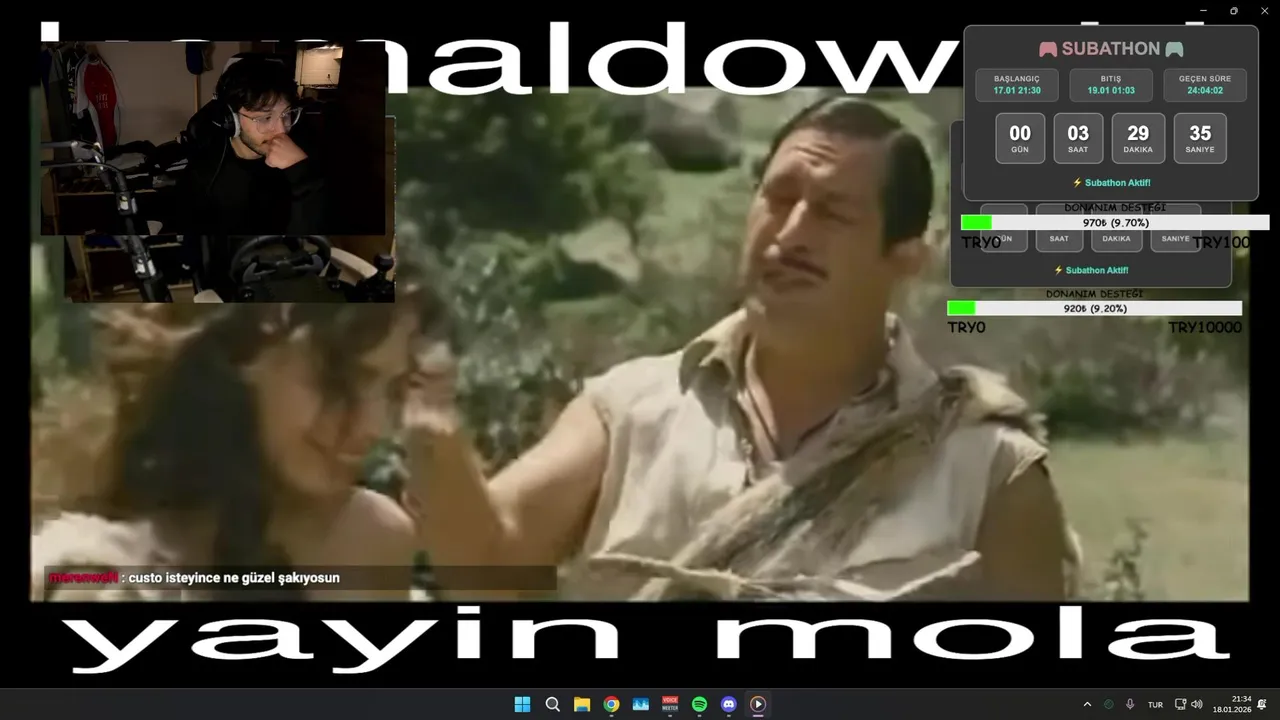
Task: Click the top Subathon Aktif! status text
Action: point(1111,183)
